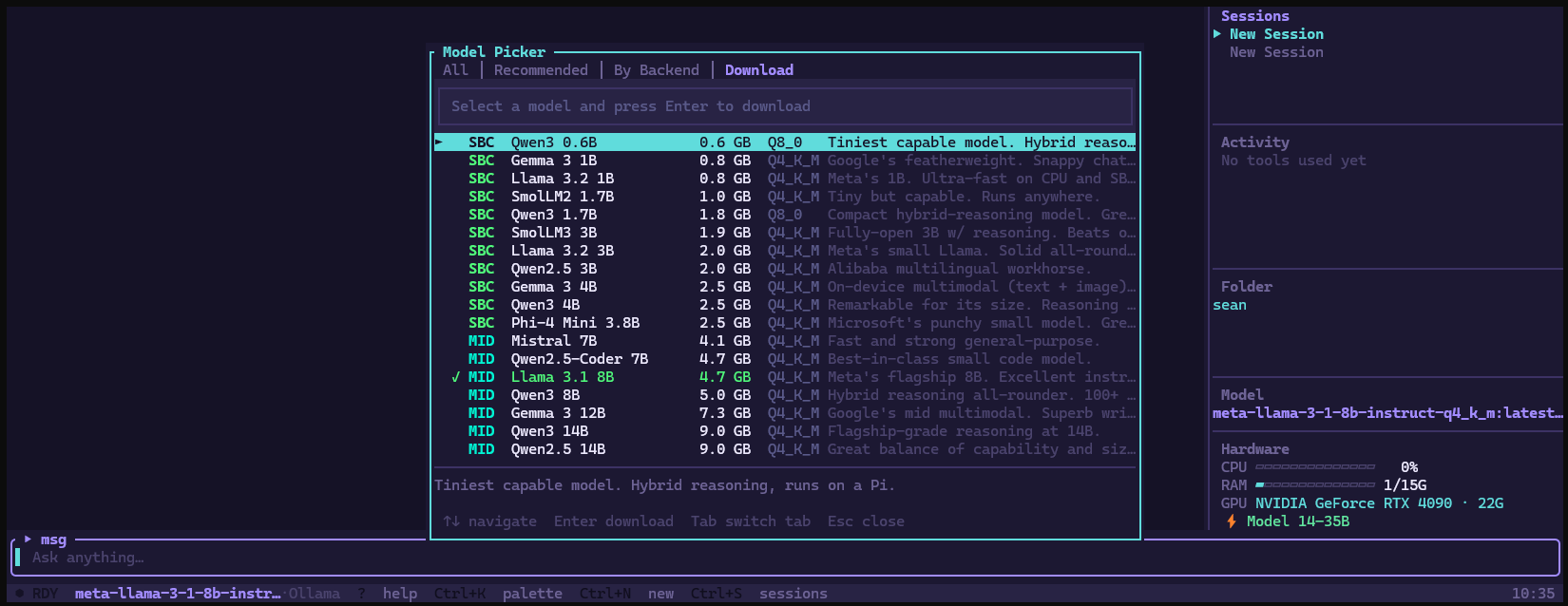Select the SmolLM3 3B model row
This screenshot has height=606, width=1568.
click(x=785, y=233)
